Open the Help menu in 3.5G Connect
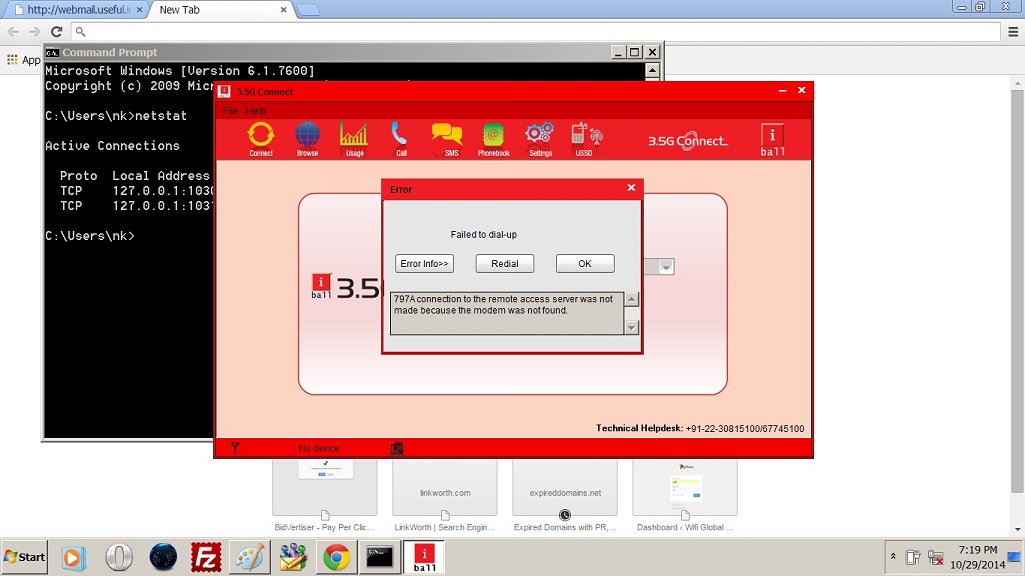Viewport: 1025px width, 576px height. [256, 111]
